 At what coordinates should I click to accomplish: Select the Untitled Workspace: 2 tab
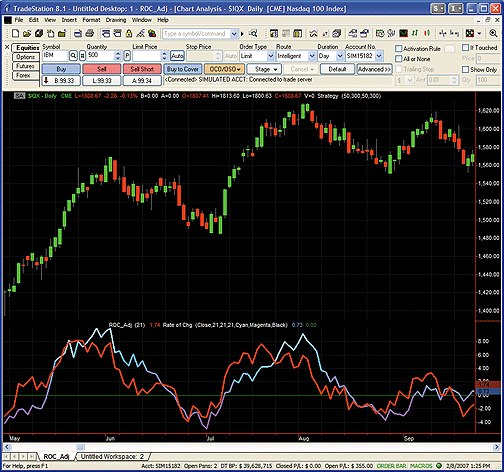click(x=113, y=456)
